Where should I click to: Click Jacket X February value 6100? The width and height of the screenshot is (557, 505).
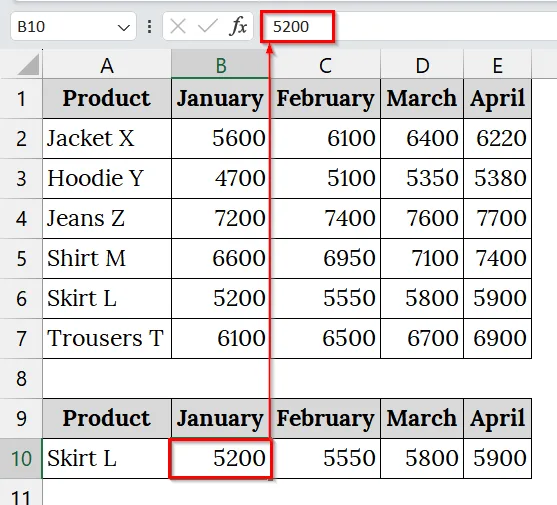325,139
